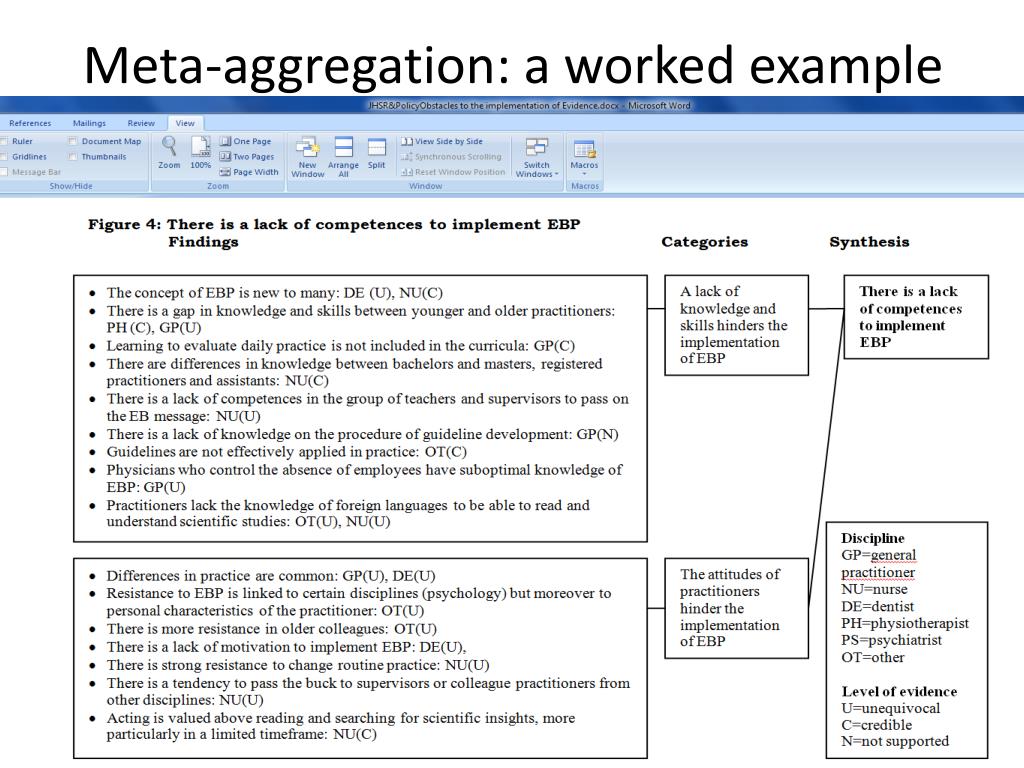The height and width of the screenshot is (768, 1024).
Task: Click Synchronous Scrolling option
Action: [451, 157]
